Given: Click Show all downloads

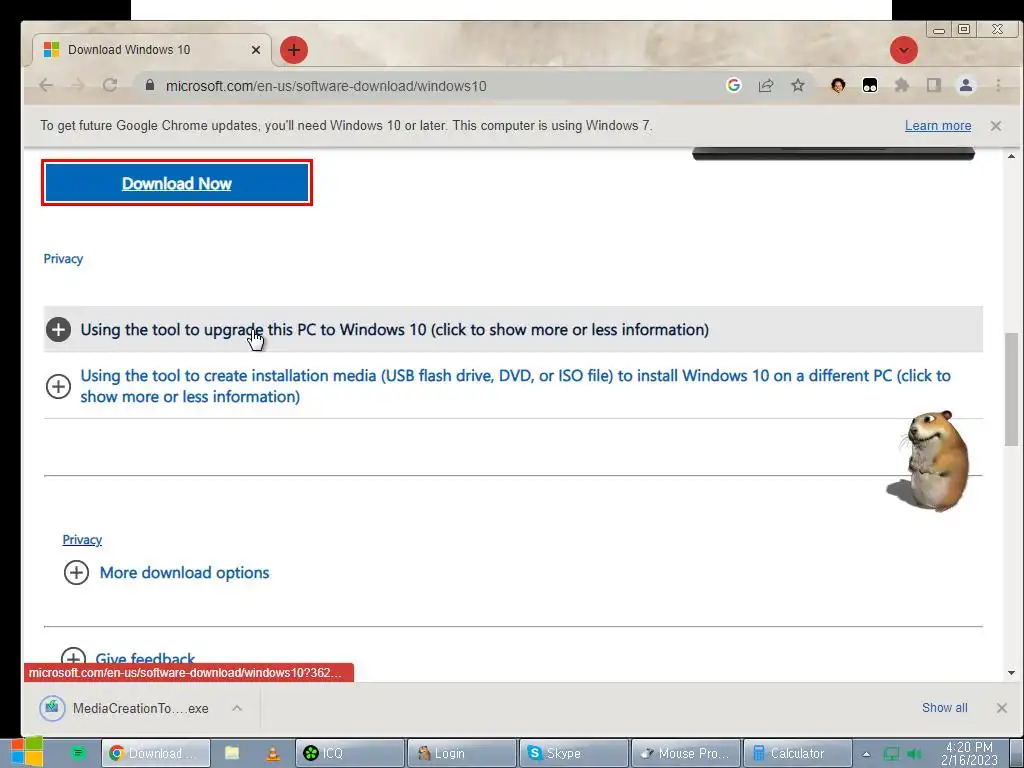Looking at the screenshot, I should 944,708.
